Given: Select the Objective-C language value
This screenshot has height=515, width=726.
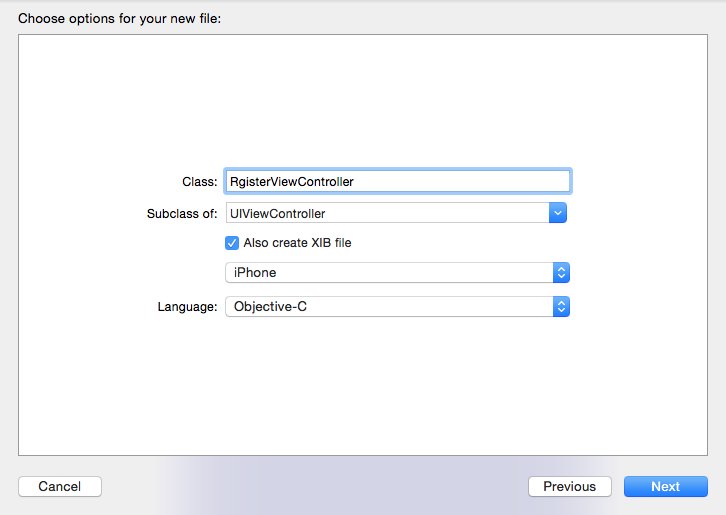Looking at the screenshot, I should click(270, 307).
